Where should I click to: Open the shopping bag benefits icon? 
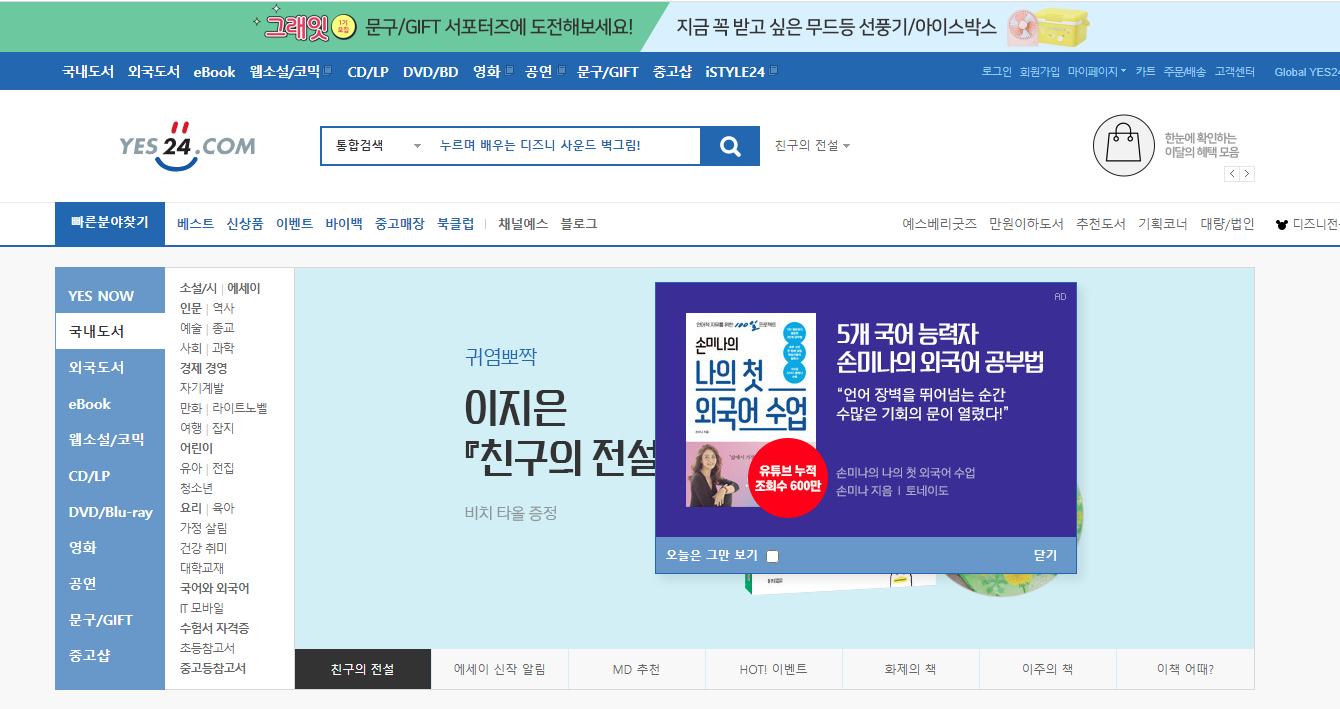coord(1124,146)
